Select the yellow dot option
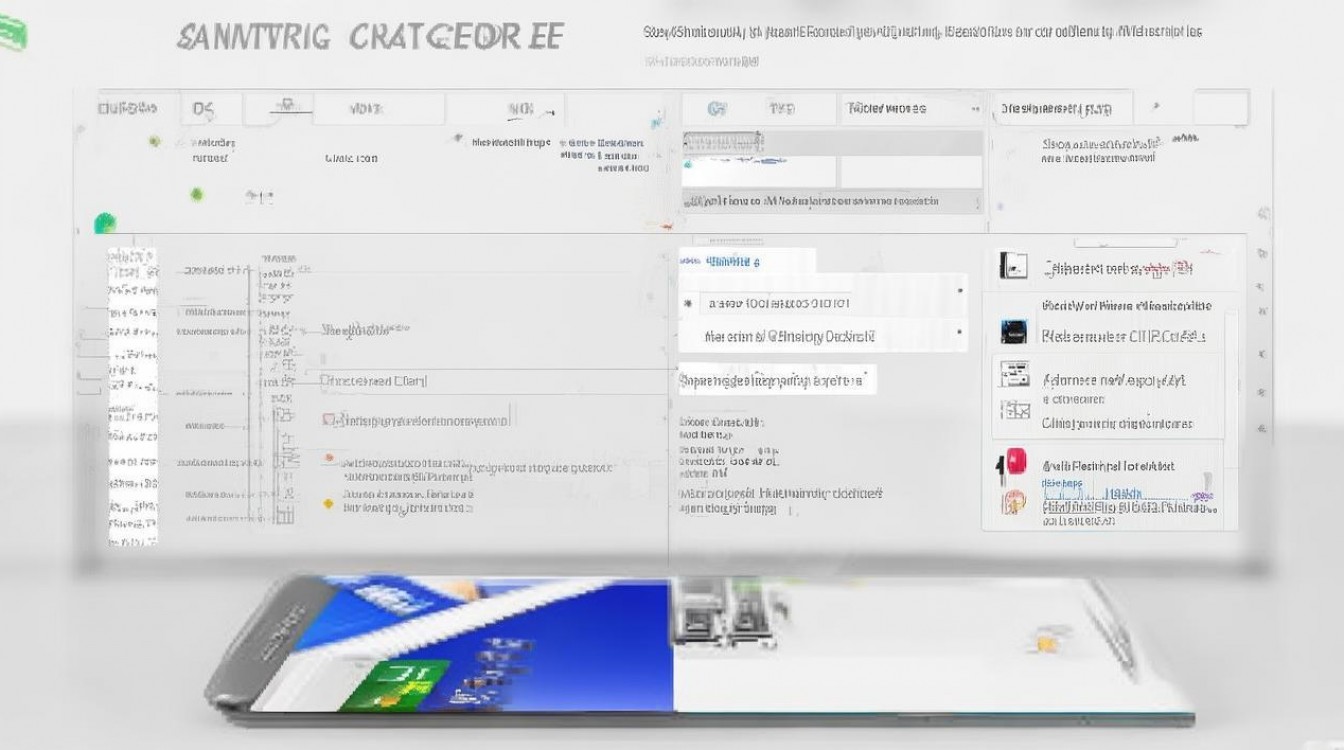 pos(328,503)
